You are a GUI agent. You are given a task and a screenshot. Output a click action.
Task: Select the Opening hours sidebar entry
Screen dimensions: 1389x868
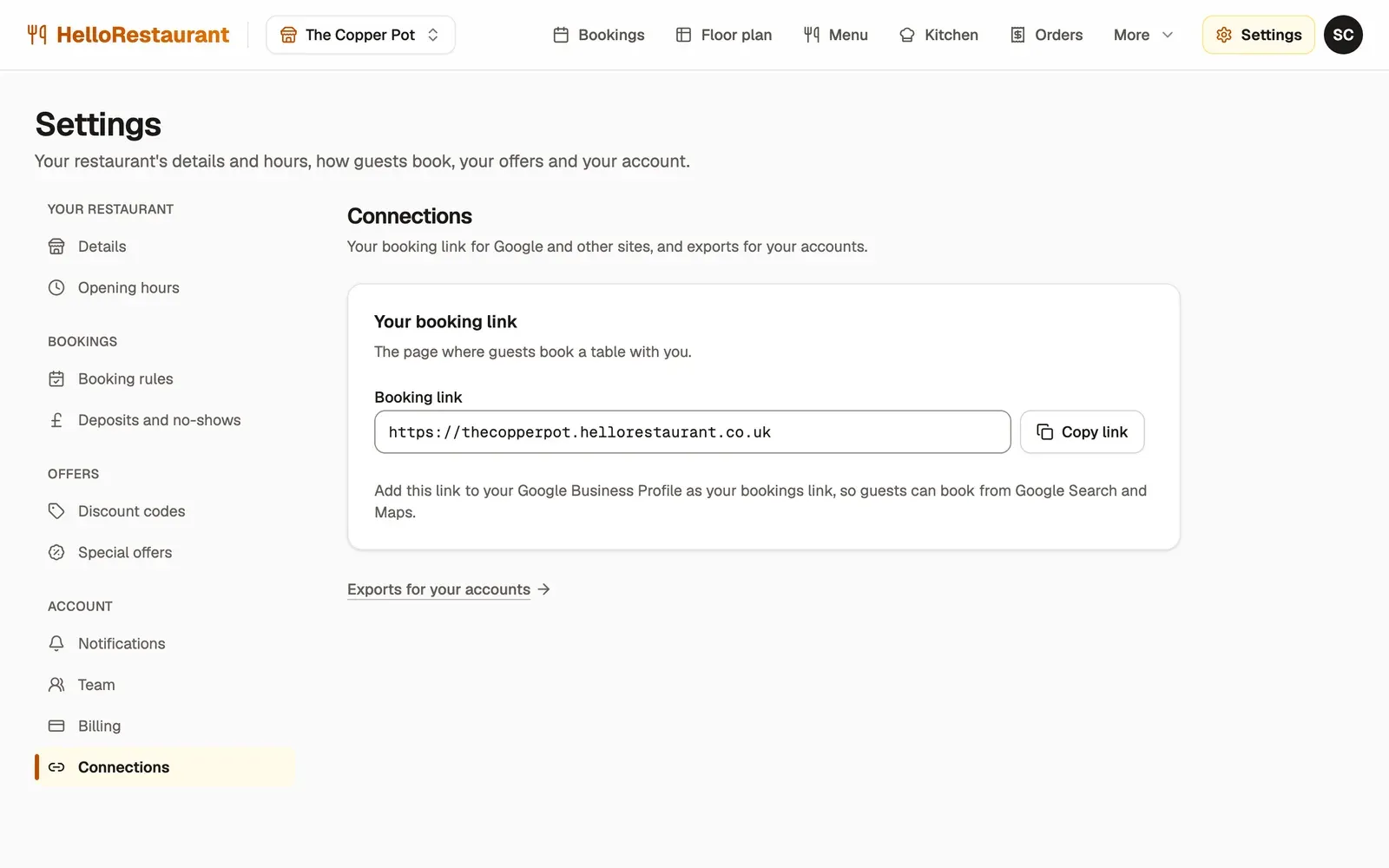click(x=165, y=287)
